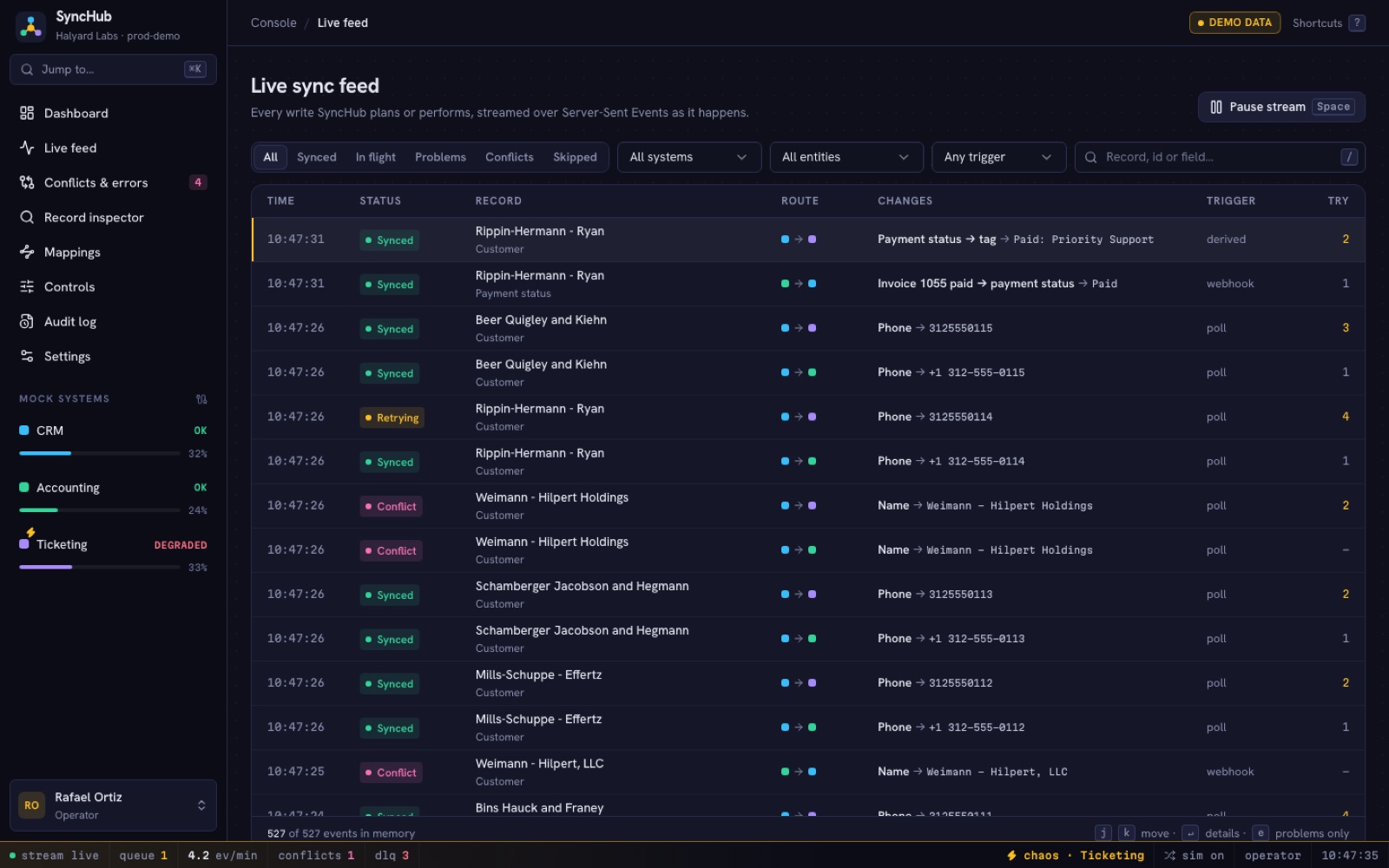
Task: Open Dashboard from the sidebar
Action: tap(113, 113)
